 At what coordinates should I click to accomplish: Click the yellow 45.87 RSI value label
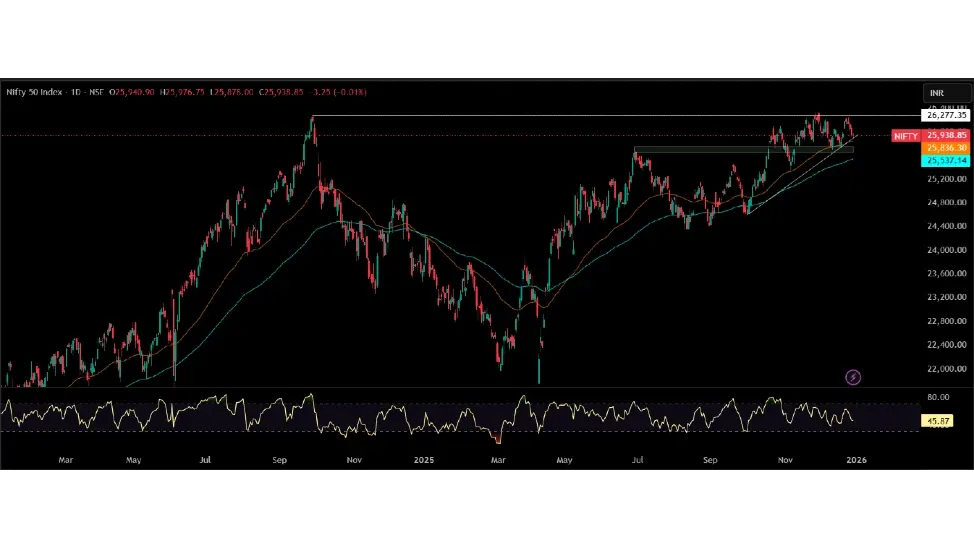[x=938, y=421]
